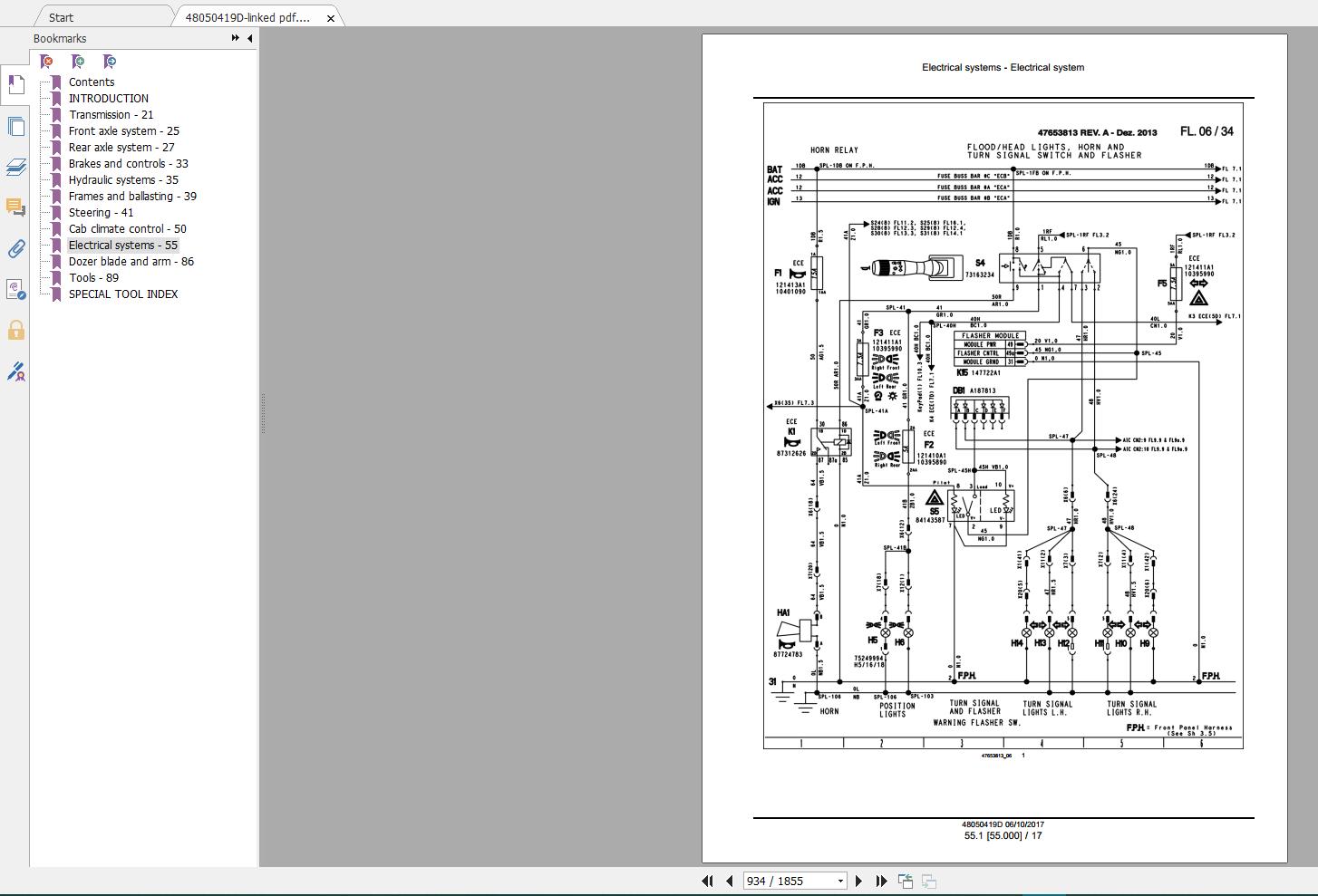
Task: Open the Steering - 41 bookmark
Action: (x=101, y=212)
